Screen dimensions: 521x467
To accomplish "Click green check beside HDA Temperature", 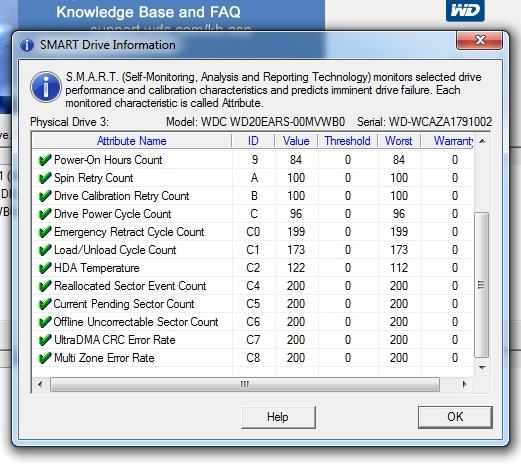I will tap(45, 268).
